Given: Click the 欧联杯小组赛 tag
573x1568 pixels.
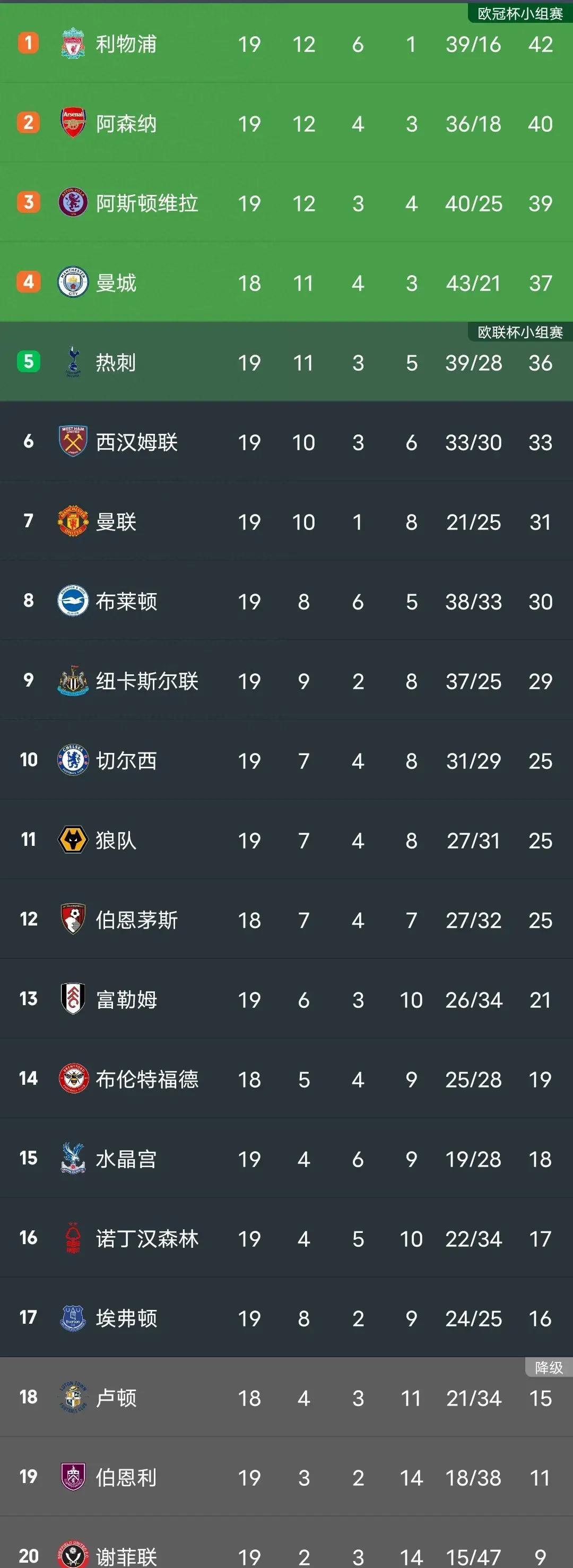Looking at the screenshot, I should (x=520, y=332).
